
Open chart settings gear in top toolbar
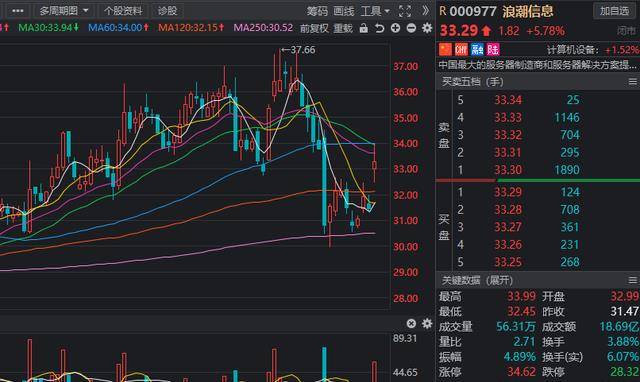[x=427, y=28]
